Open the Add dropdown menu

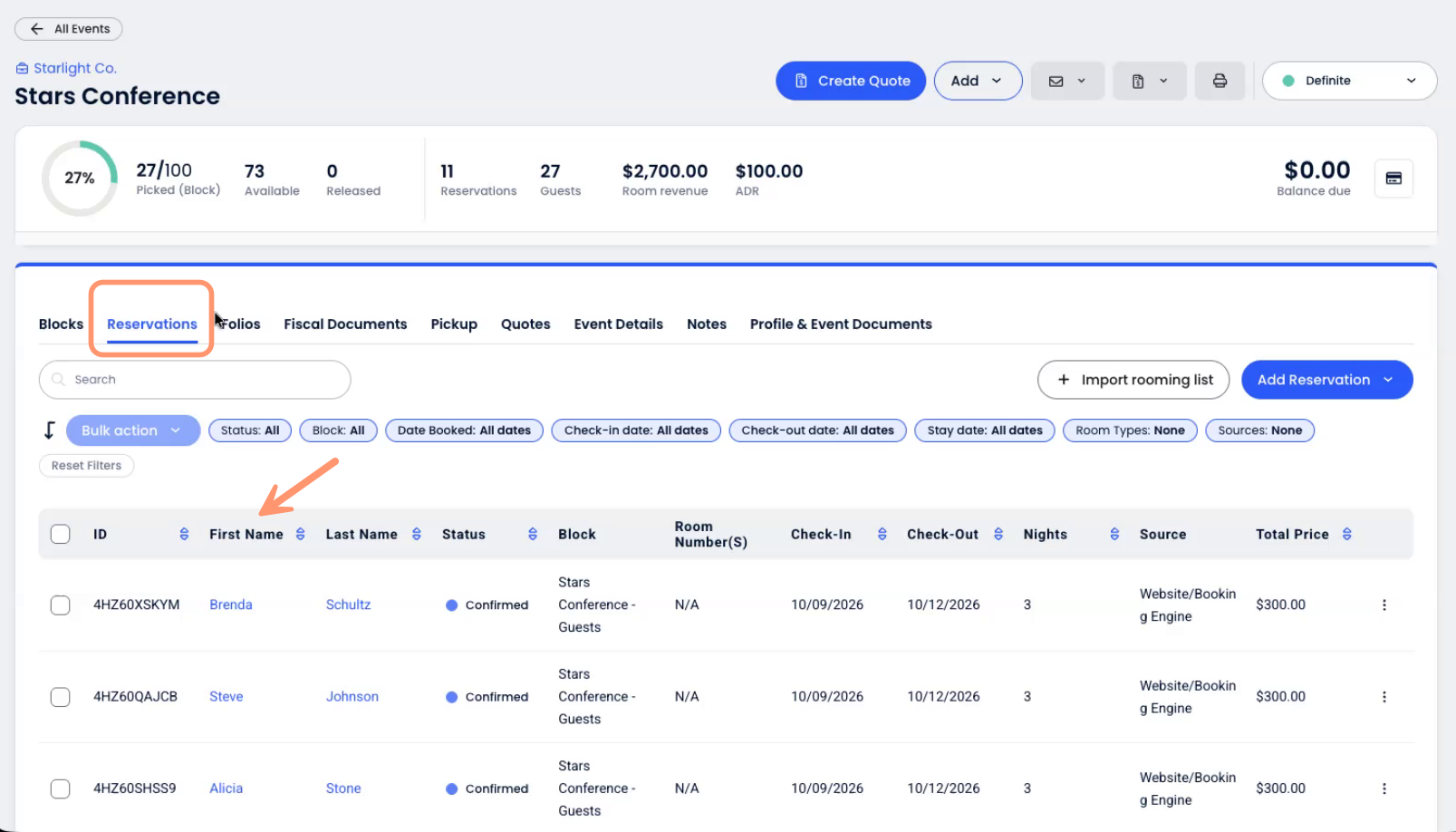tap(977, 81)
